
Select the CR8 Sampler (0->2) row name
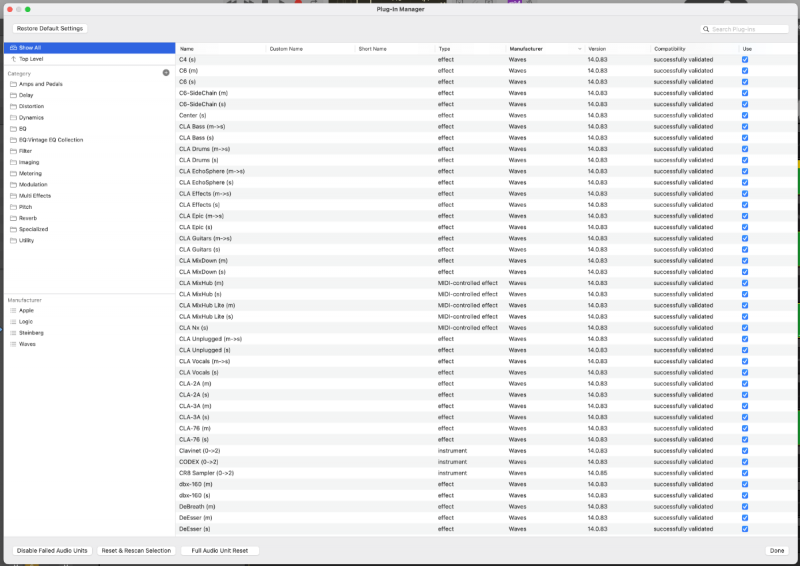click(x=206, y=473)
